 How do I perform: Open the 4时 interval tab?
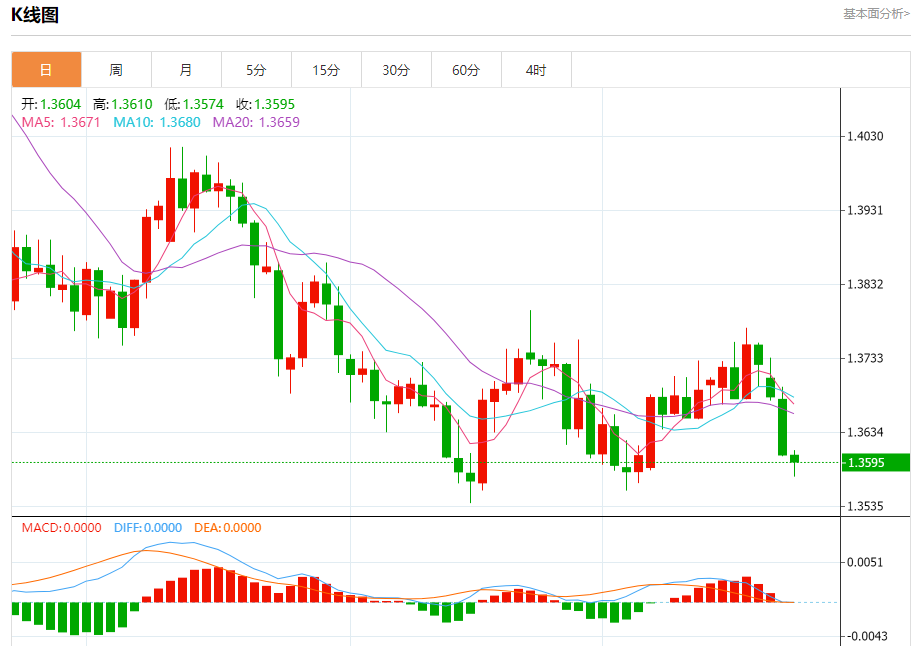pos(536,70)
